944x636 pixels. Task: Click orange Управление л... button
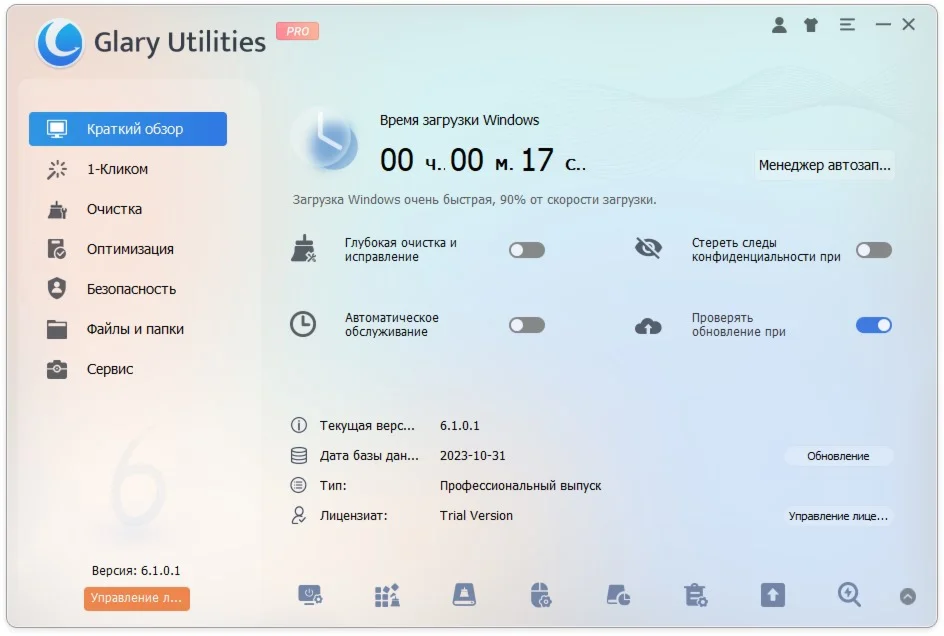point(137,598)
